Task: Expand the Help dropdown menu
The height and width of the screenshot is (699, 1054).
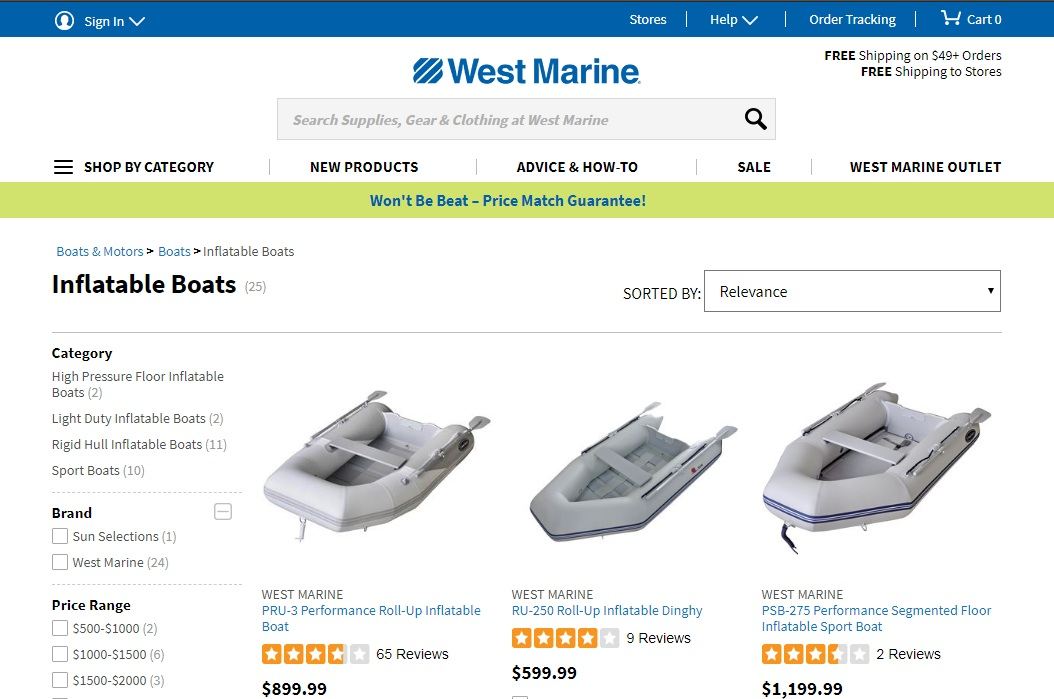Action: click(x=734, y=20)
